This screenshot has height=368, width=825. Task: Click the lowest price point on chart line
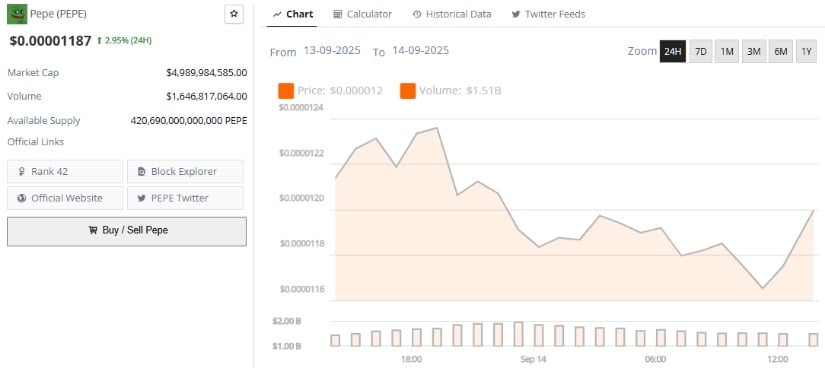click(x=762, y=289)
